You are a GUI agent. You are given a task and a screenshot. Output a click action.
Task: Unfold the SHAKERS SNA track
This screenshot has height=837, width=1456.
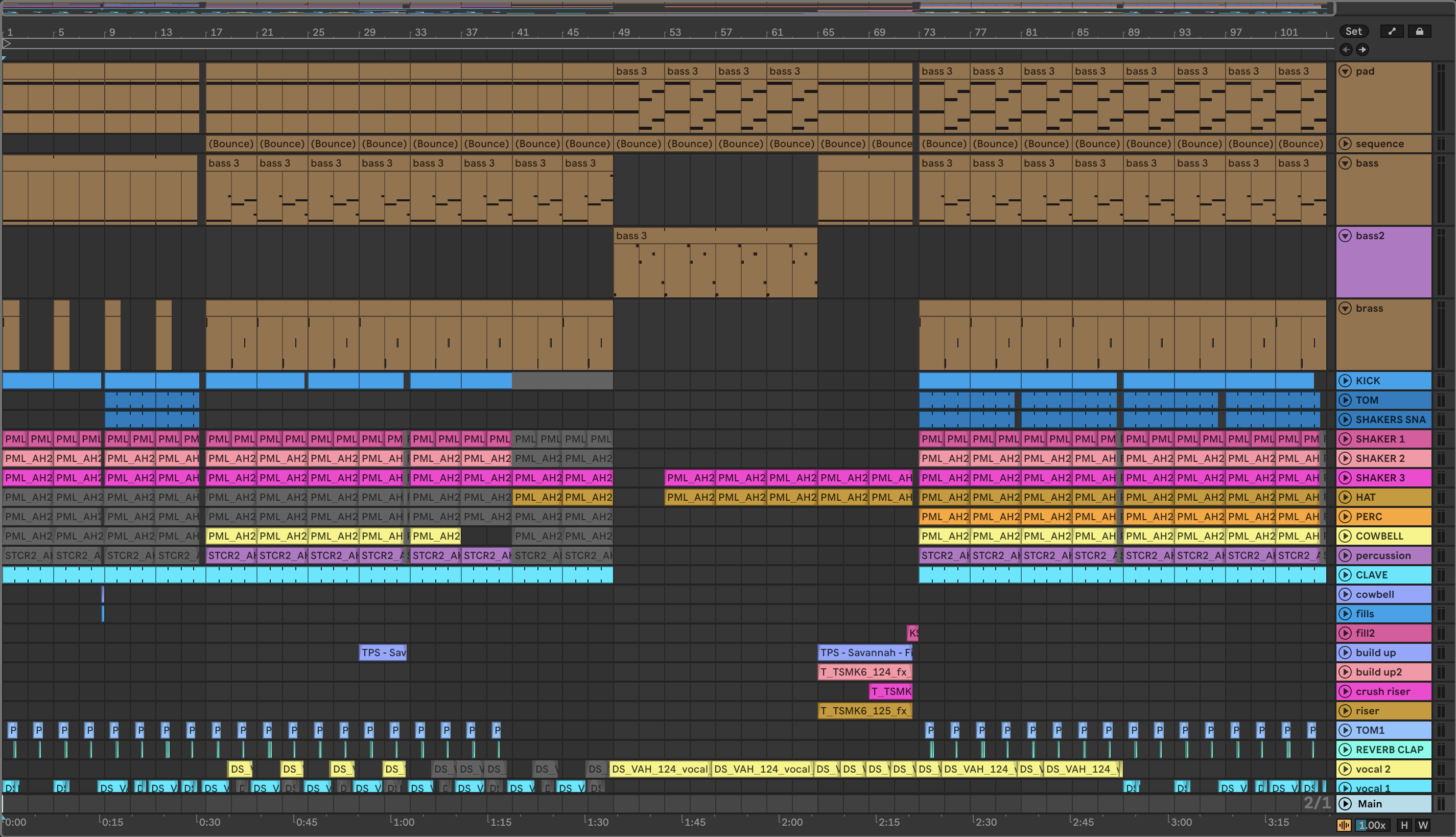1345,420
